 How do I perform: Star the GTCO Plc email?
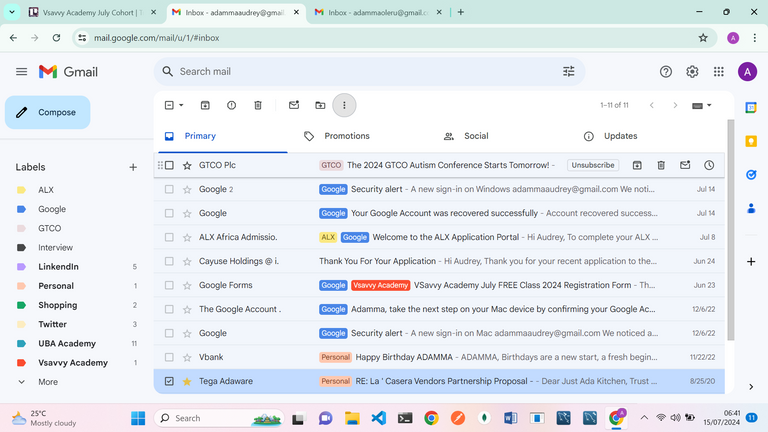click(x=187, y=166)
